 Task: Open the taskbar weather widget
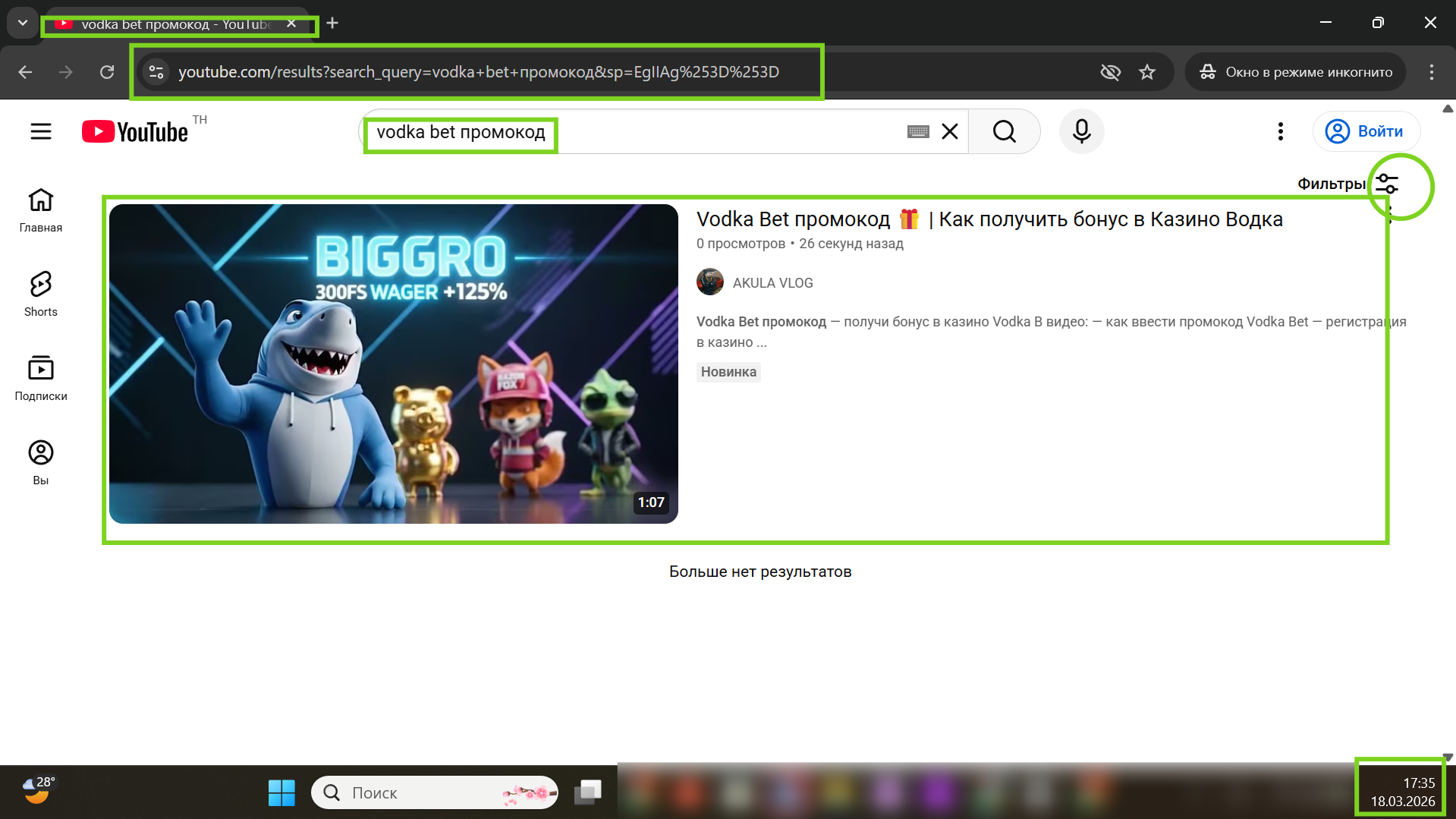coord(38,791)
